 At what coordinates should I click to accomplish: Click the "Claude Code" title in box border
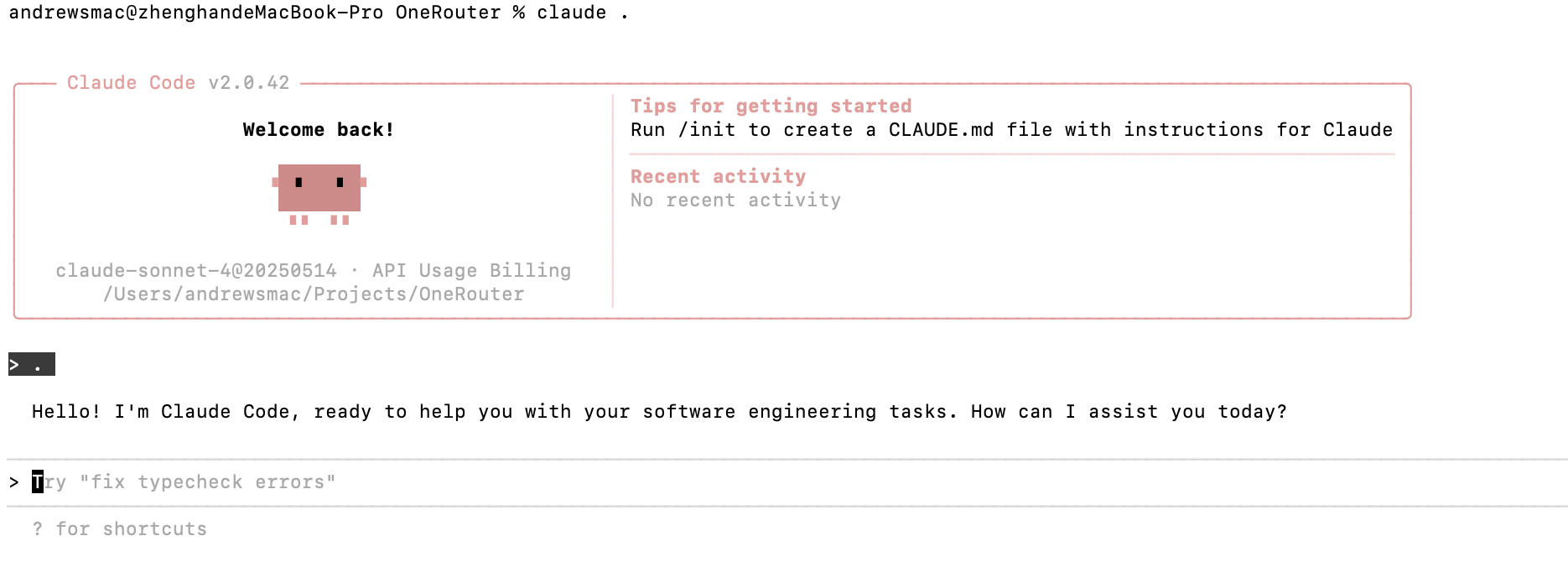131,83
